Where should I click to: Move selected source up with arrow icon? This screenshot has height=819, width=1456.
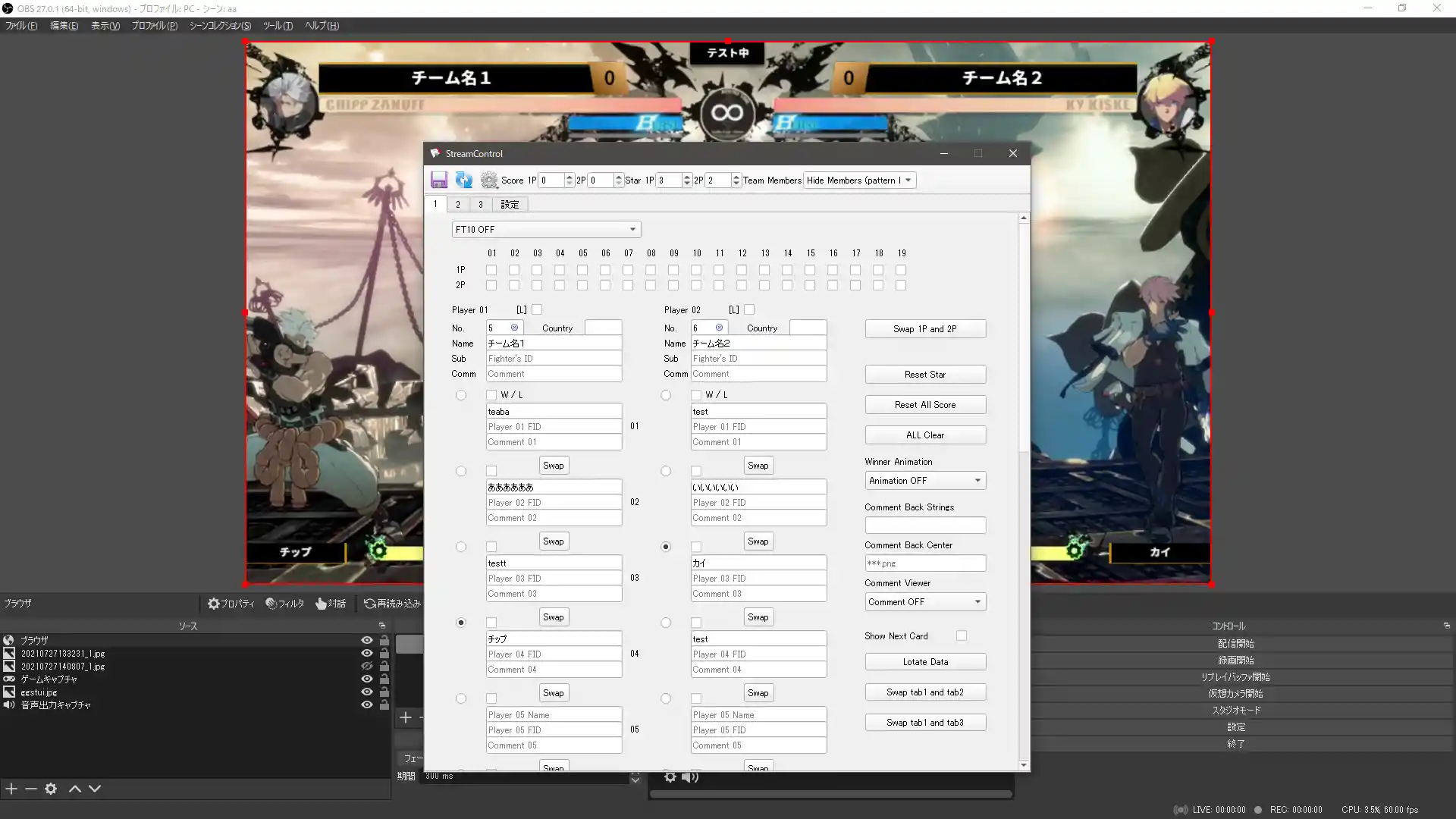[75, 789]
